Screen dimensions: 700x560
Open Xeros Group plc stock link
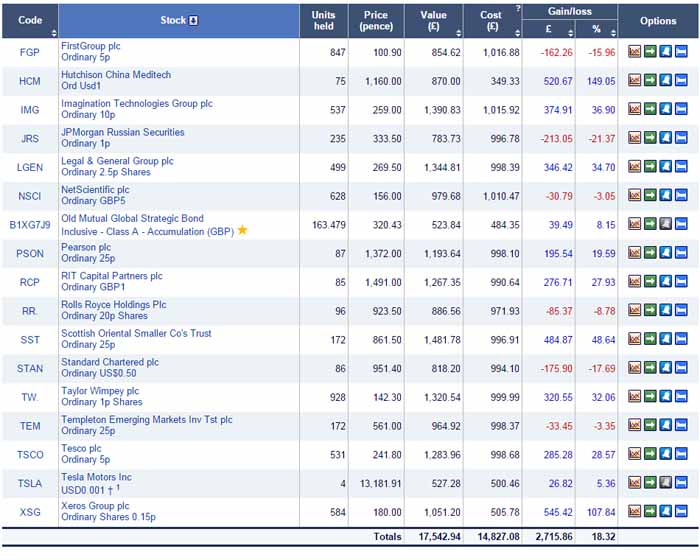click(95, 506)
